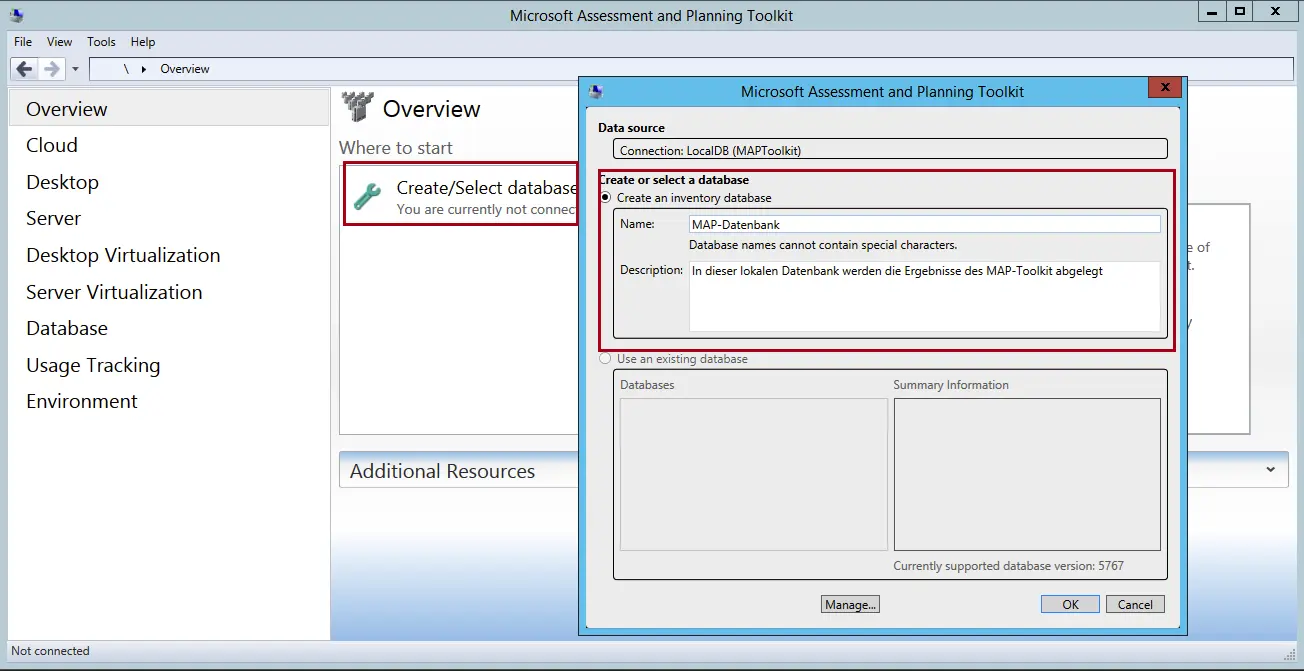The width and height of the screenshot is (1304, 671).
Task: Open the File menu
Action: [23, 42]
